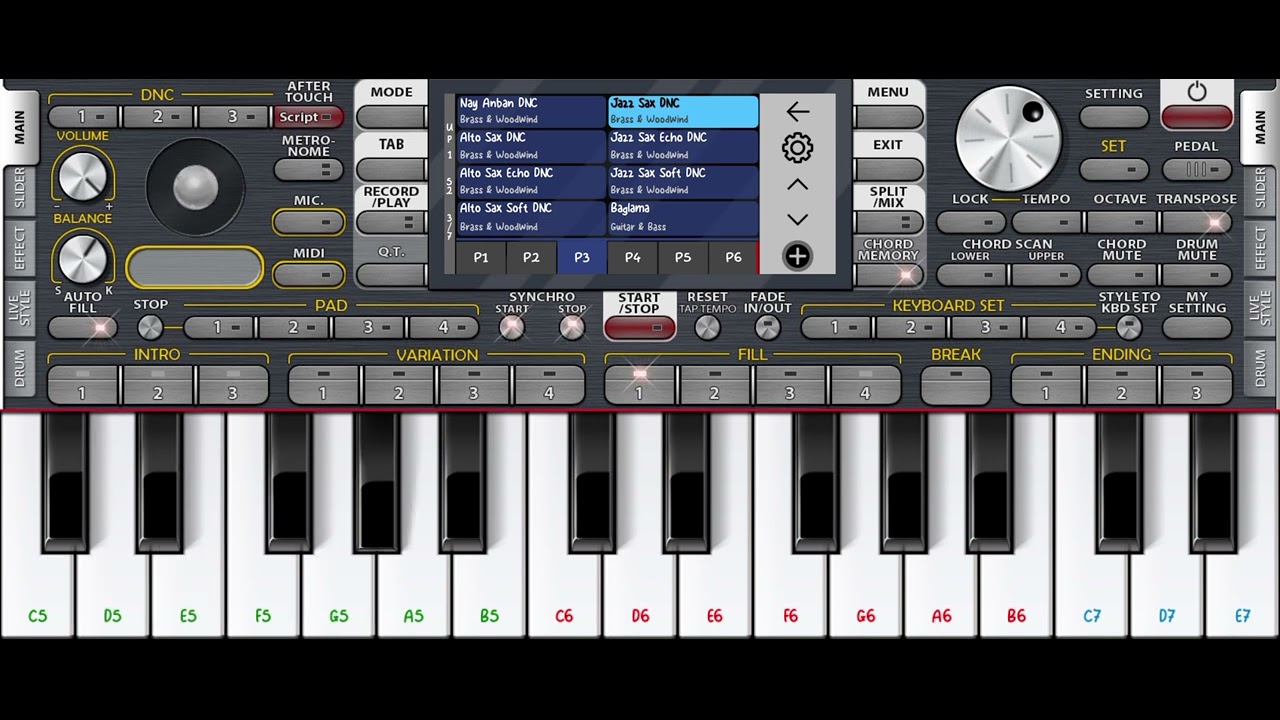Click the up arrow in sound list
The width and height of the screenshot is (1280, 720).
pos(797,185)
